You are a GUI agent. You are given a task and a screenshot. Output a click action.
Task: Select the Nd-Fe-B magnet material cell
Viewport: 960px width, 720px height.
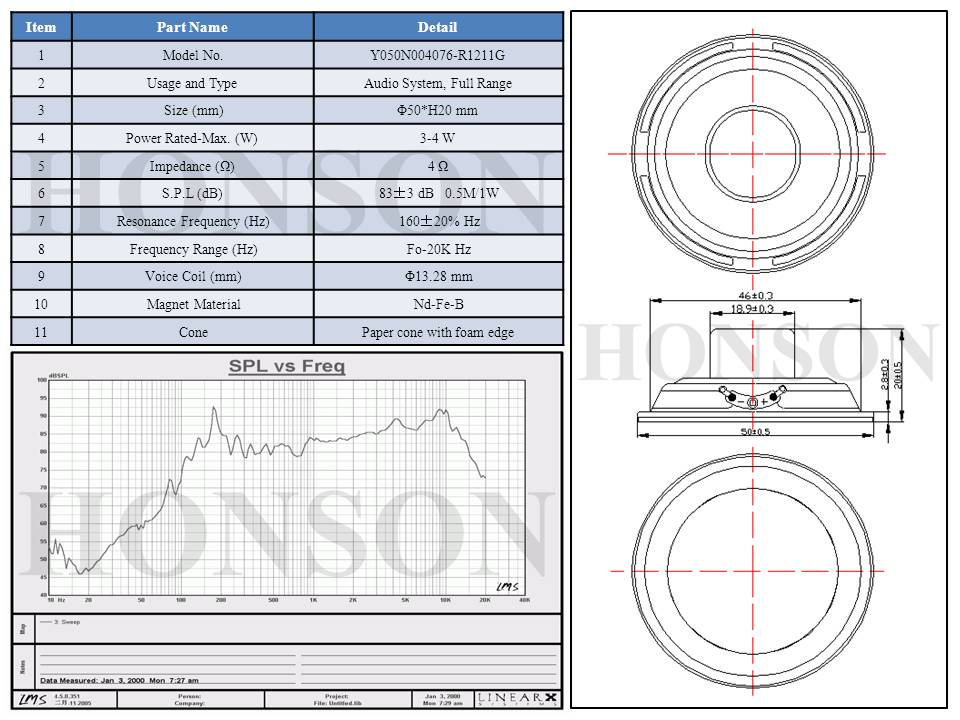(x=437, y=304)
